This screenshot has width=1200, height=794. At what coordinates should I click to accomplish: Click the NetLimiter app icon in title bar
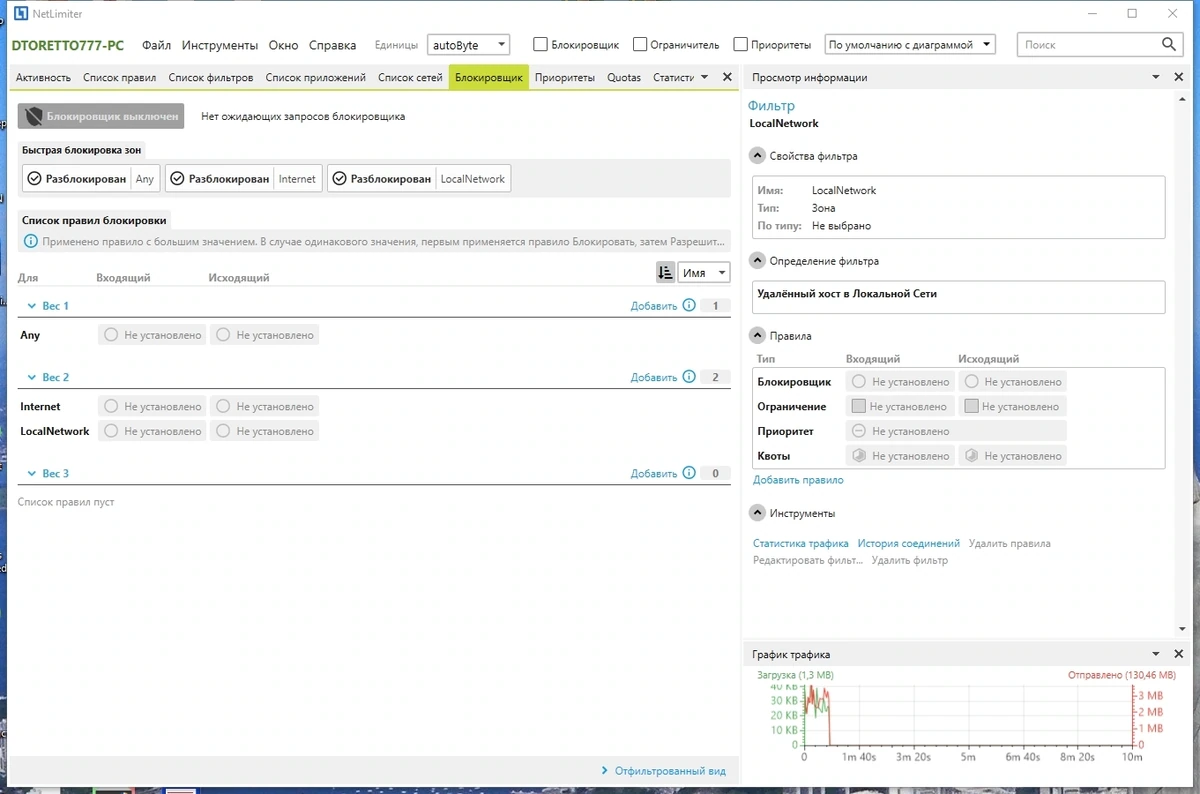[x=20, y=14]
